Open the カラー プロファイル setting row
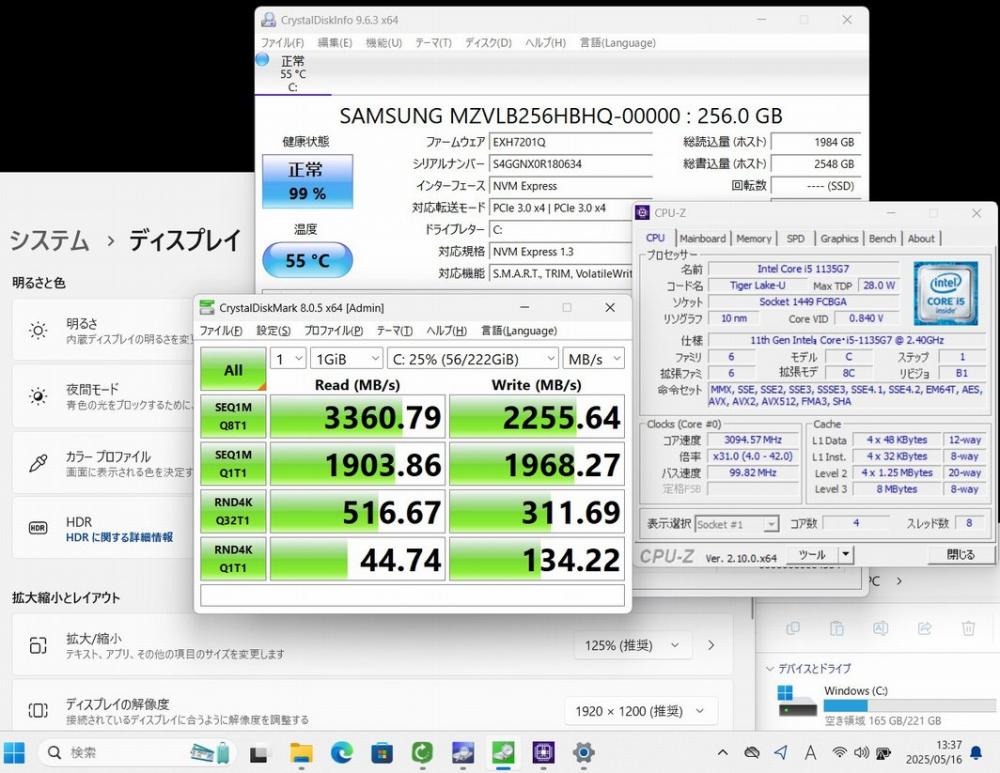 [x=102, y=463]
